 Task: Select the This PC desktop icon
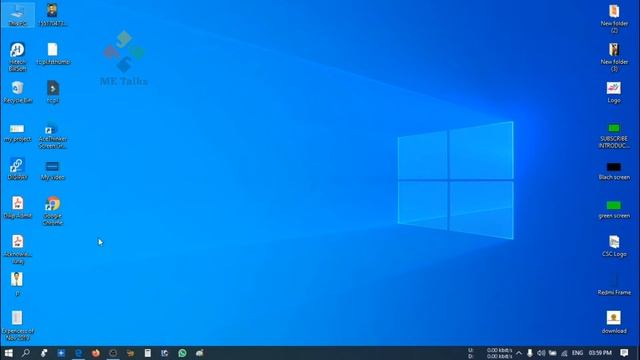[x=18, y=15]
